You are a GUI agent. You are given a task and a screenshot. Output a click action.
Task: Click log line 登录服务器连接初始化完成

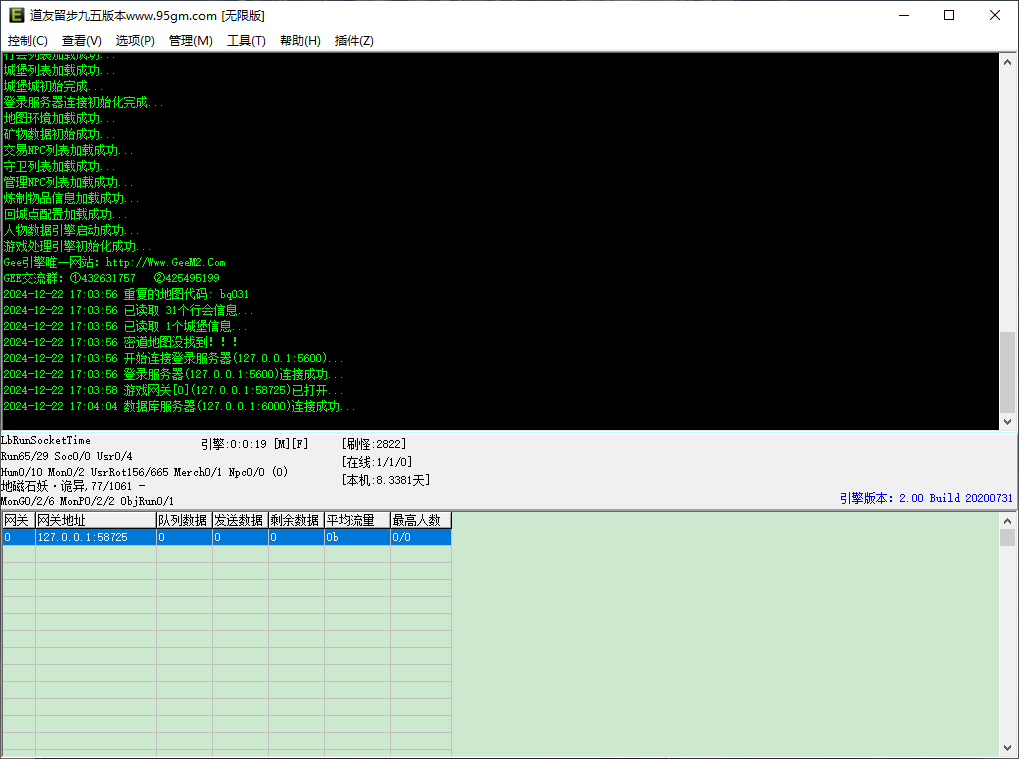83,102
